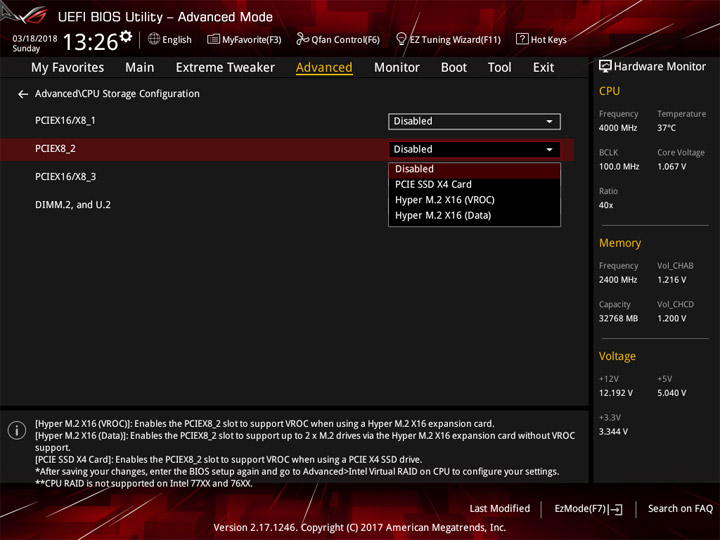The width and height of the screenshot is (720, 540).
Task: Open Qfan Control(F6) label
Action: pos(345,39)
